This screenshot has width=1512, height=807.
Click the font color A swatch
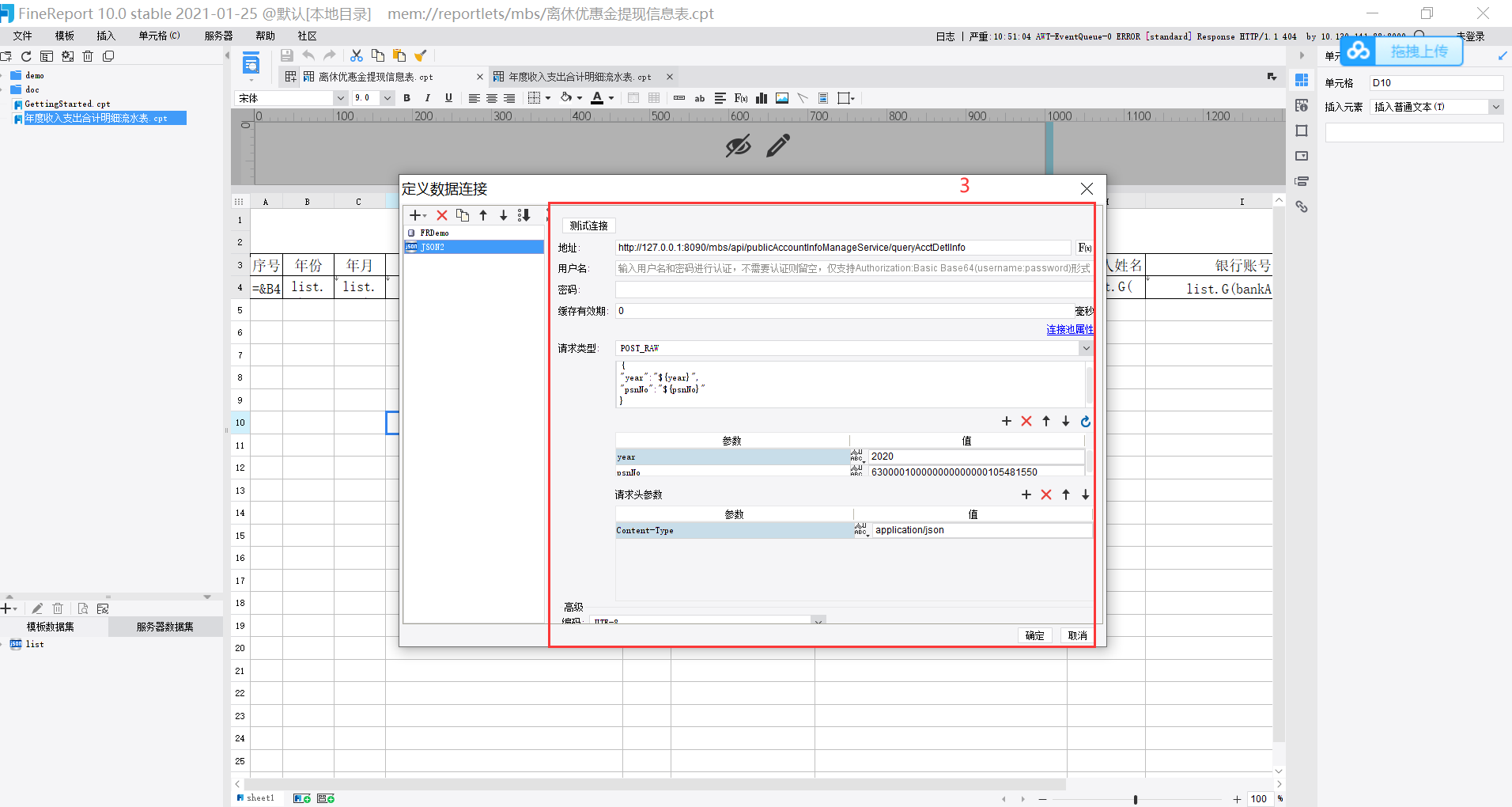(597, 98)
